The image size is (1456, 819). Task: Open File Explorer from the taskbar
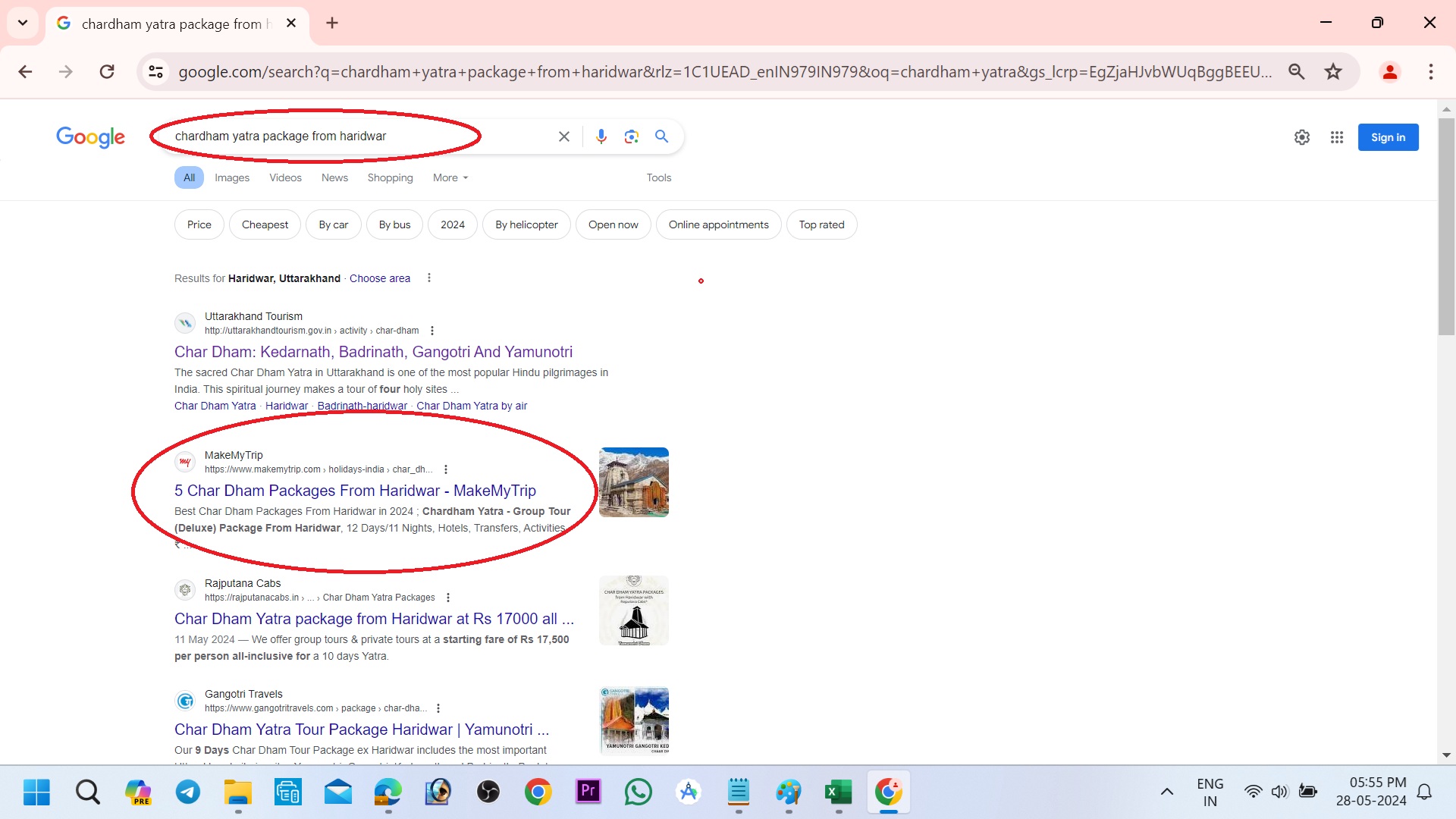238,792
